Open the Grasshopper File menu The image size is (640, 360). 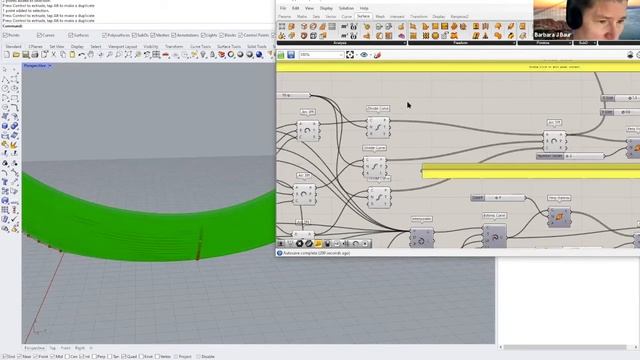(283, 8)
